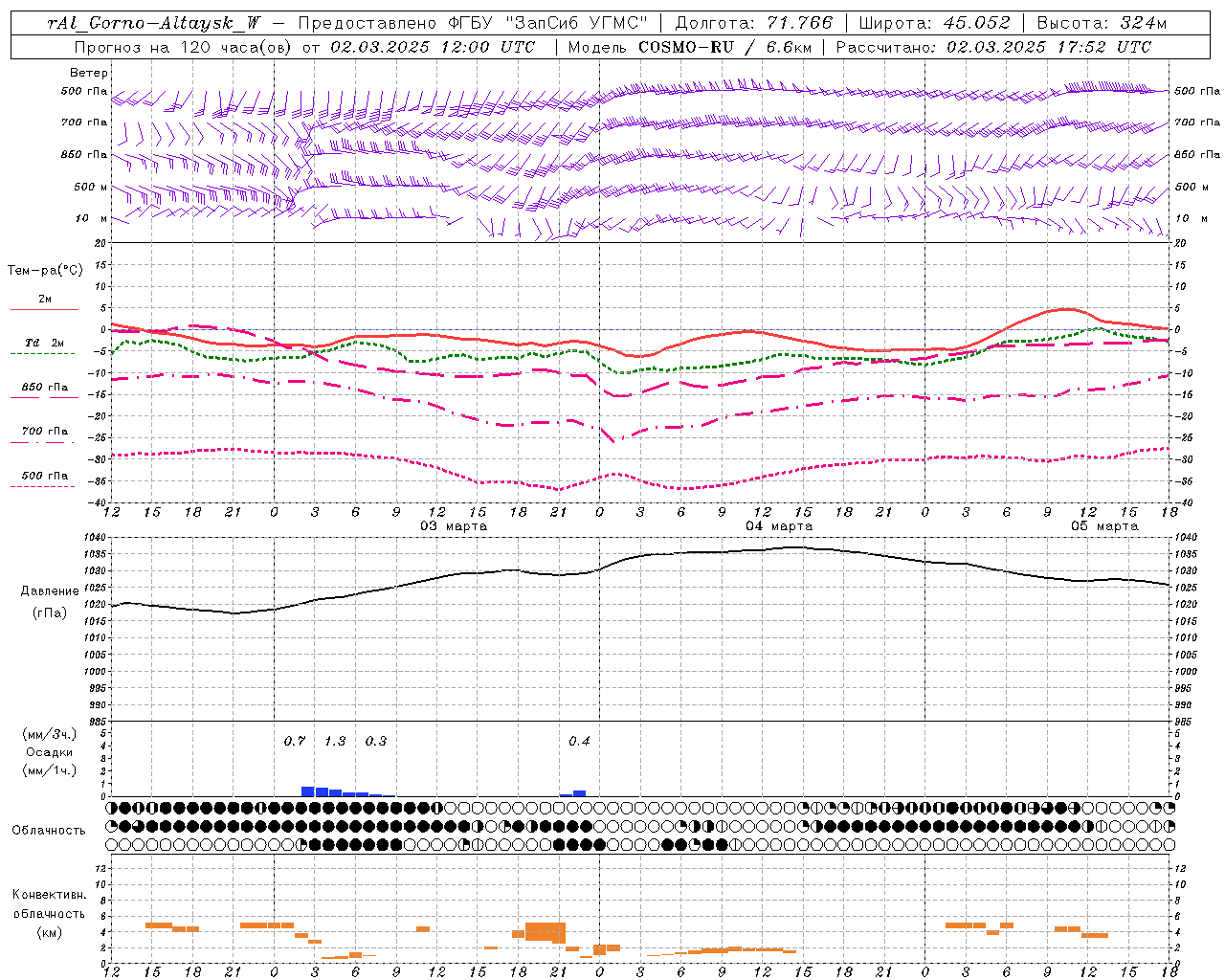Click the 700 гПа temperature legend entry

click(45, 432)
